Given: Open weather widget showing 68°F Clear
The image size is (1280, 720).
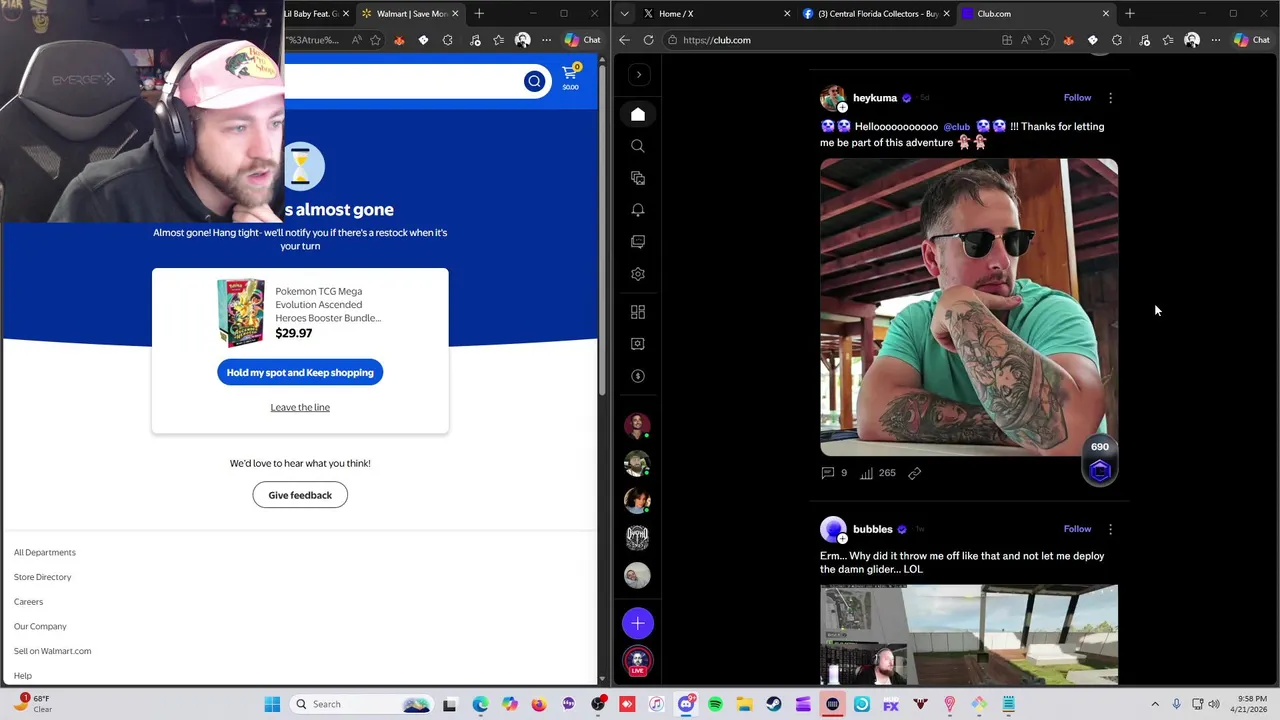Looking at the screenshot, I should (x=32, y=704).
